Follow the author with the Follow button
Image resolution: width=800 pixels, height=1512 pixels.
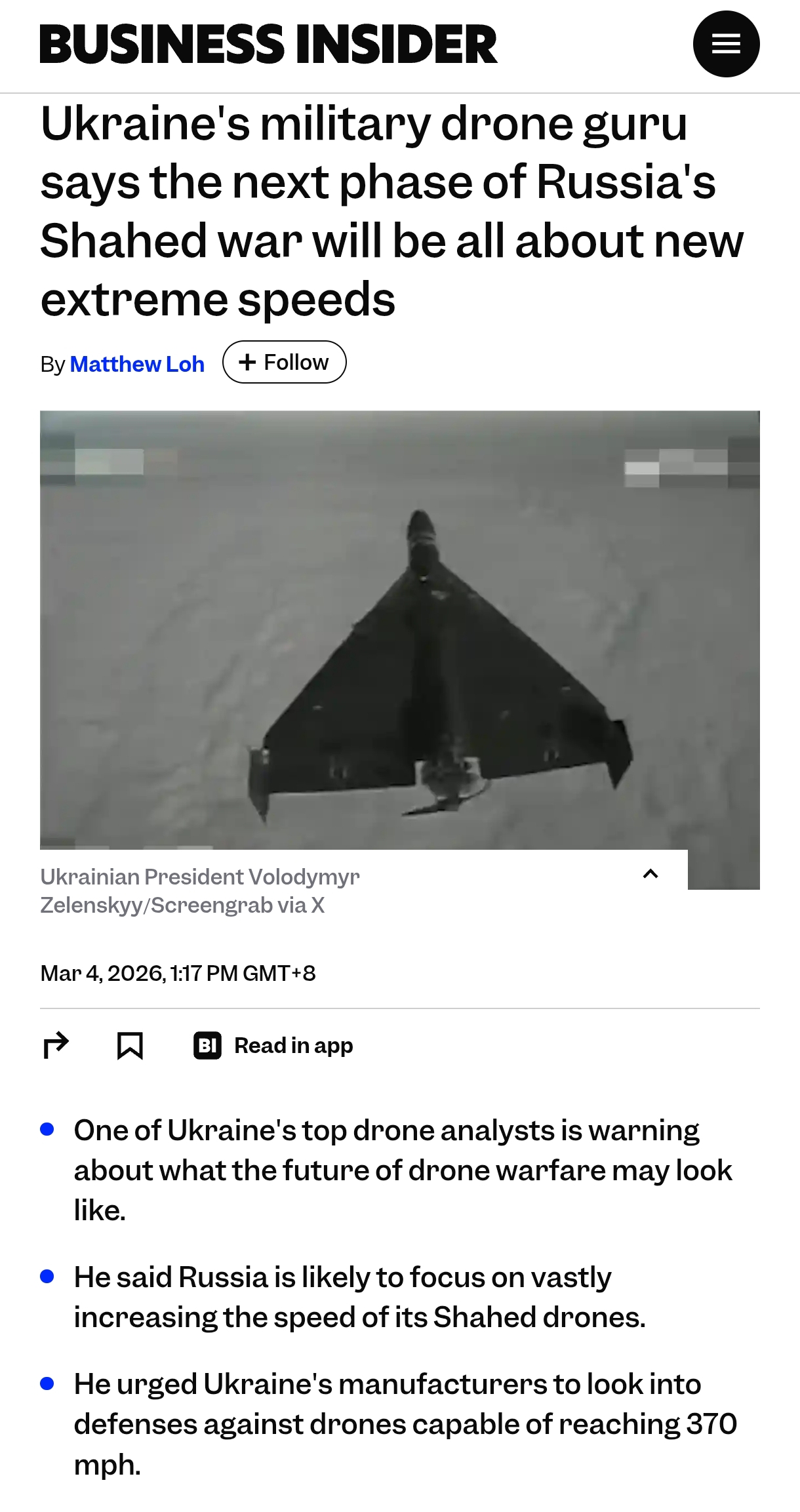284,362
